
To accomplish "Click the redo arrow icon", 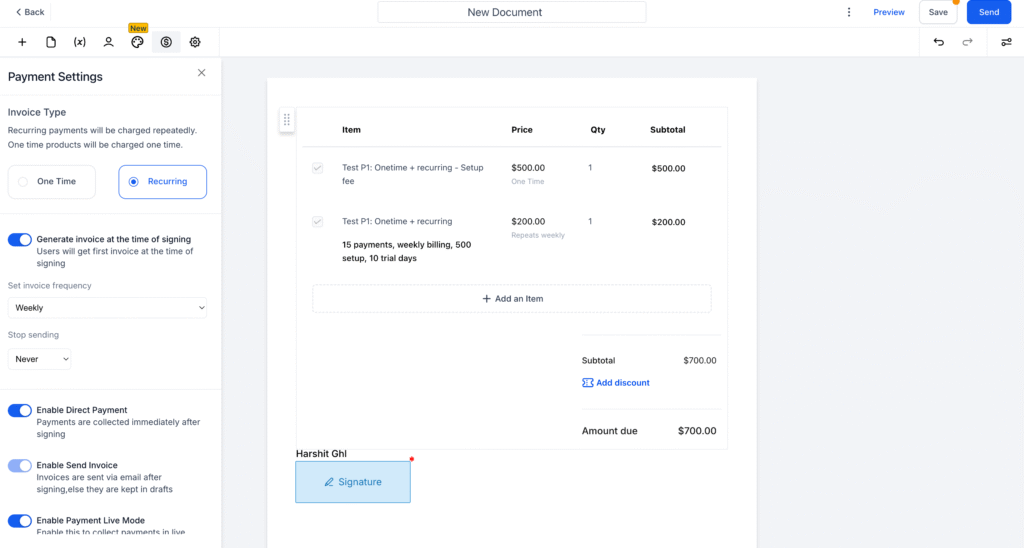I will (967, 42).
